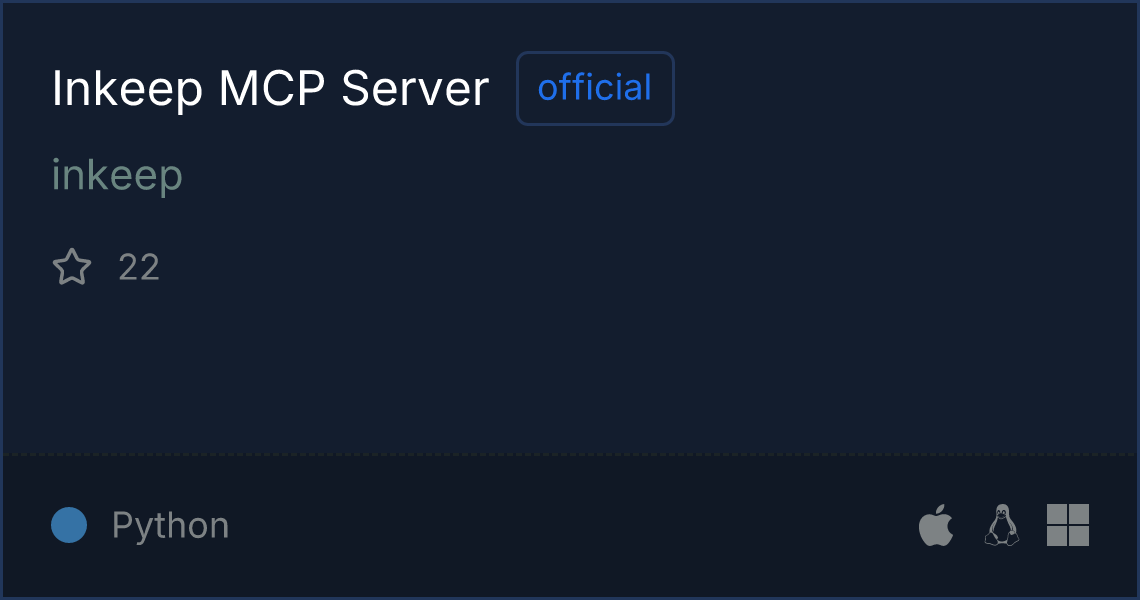Click the word "MCP" in the card title
This screenshot has height=600, width=1140.
tap(272, 89)
